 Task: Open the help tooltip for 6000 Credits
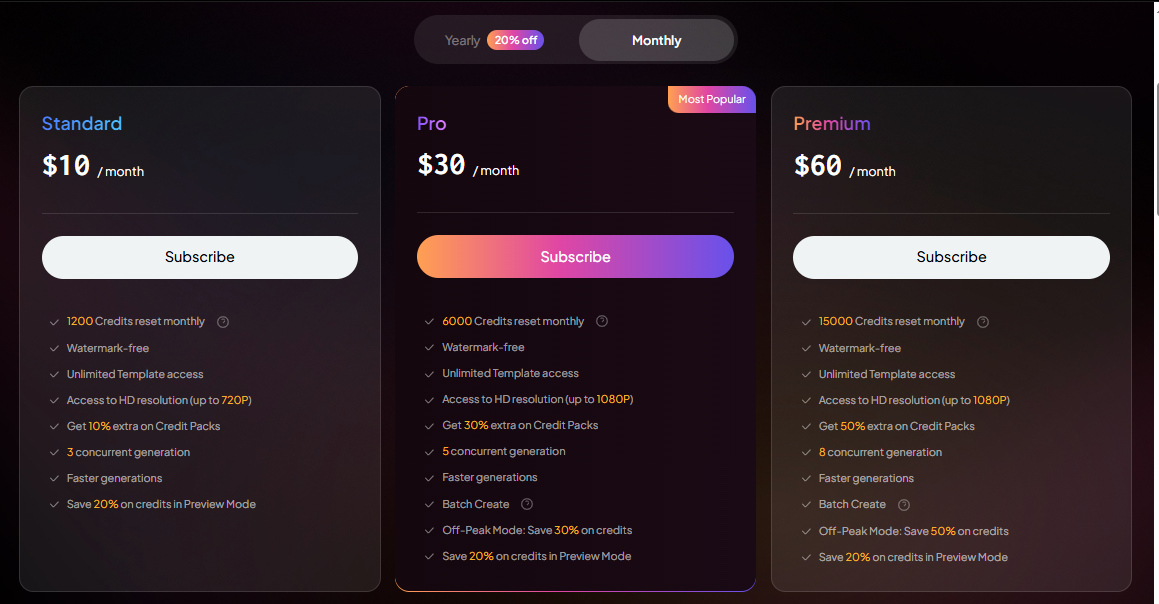tap(602, 321)
